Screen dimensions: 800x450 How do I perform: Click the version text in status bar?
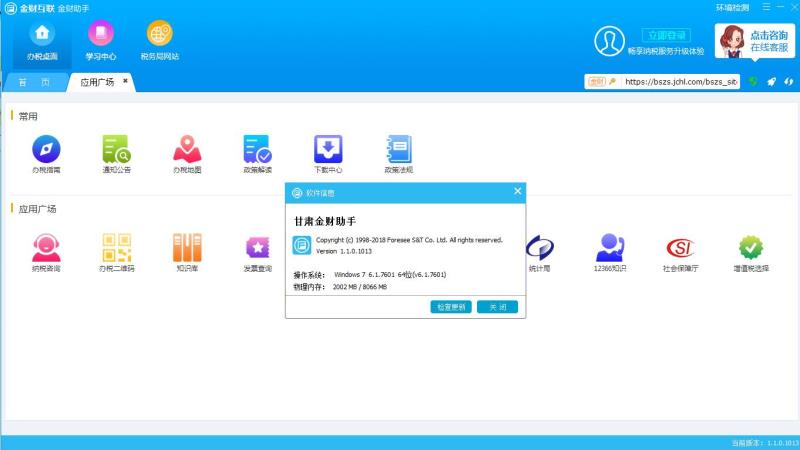coord(765,443)
